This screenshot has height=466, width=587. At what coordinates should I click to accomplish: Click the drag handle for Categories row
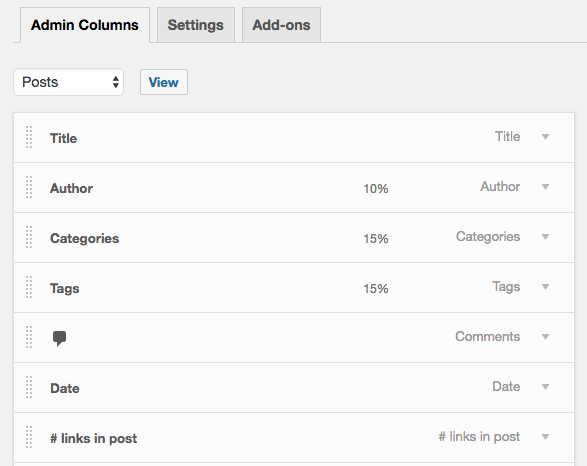[x=29, y=237]
